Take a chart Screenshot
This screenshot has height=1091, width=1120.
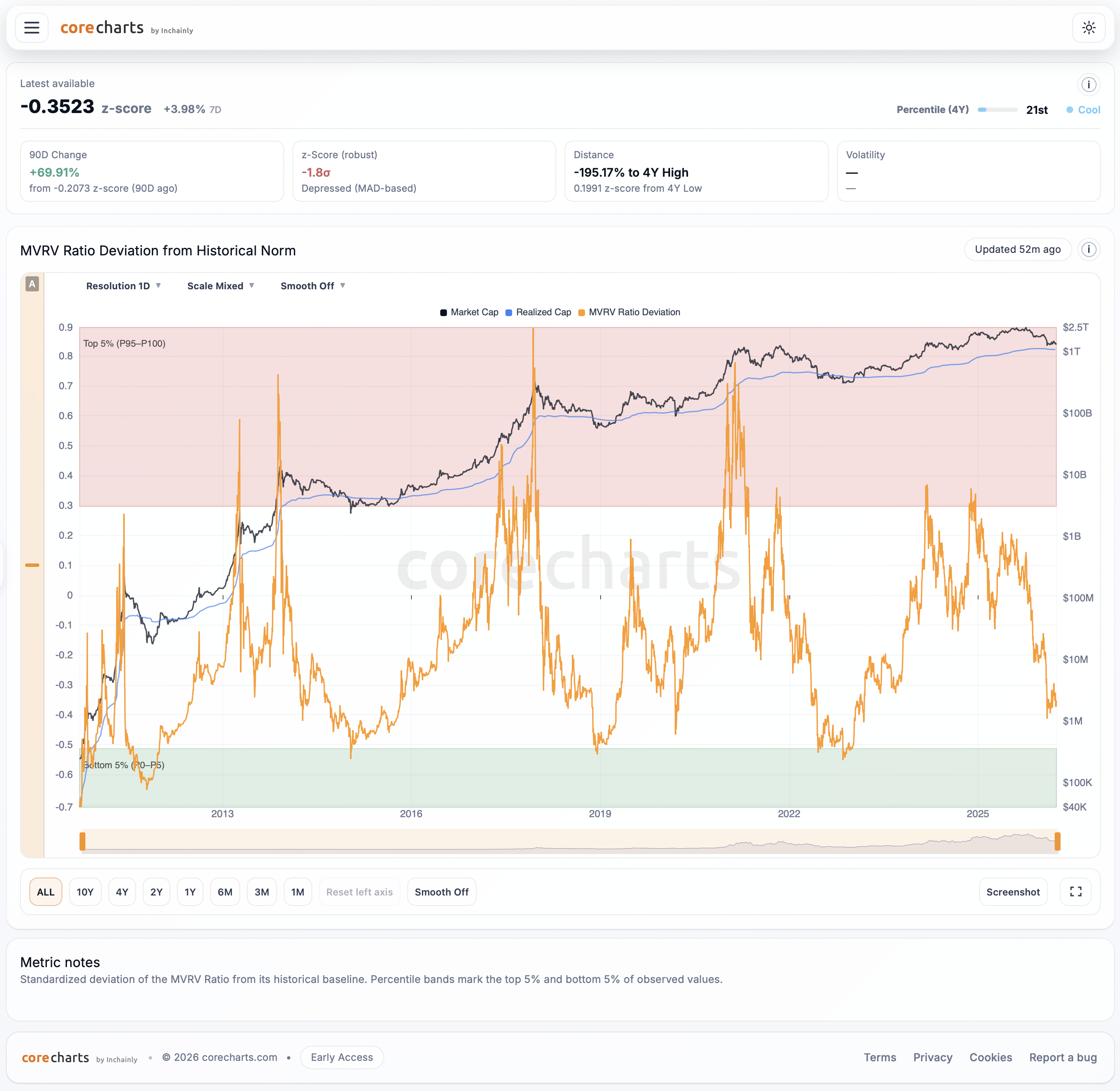click(1013, 892)
